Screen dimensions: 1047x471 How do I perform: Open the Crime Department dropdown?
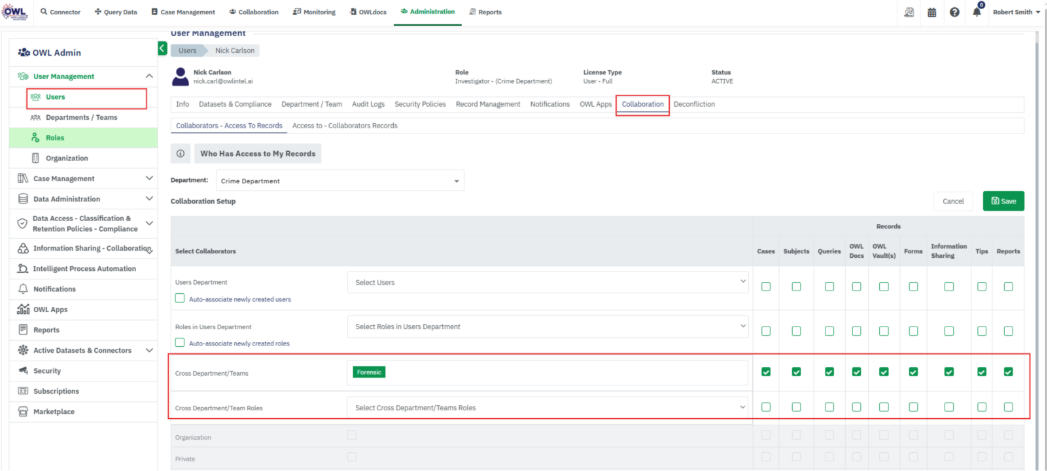point(340,181)
